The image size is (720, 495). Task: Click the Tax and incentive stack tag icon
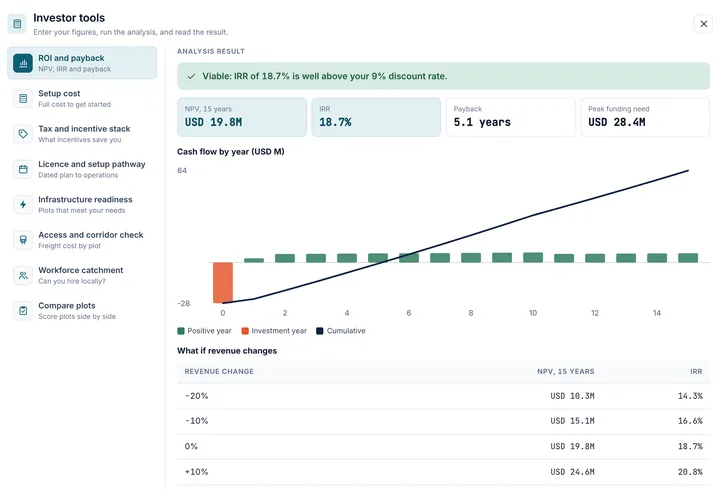[23, 134]
